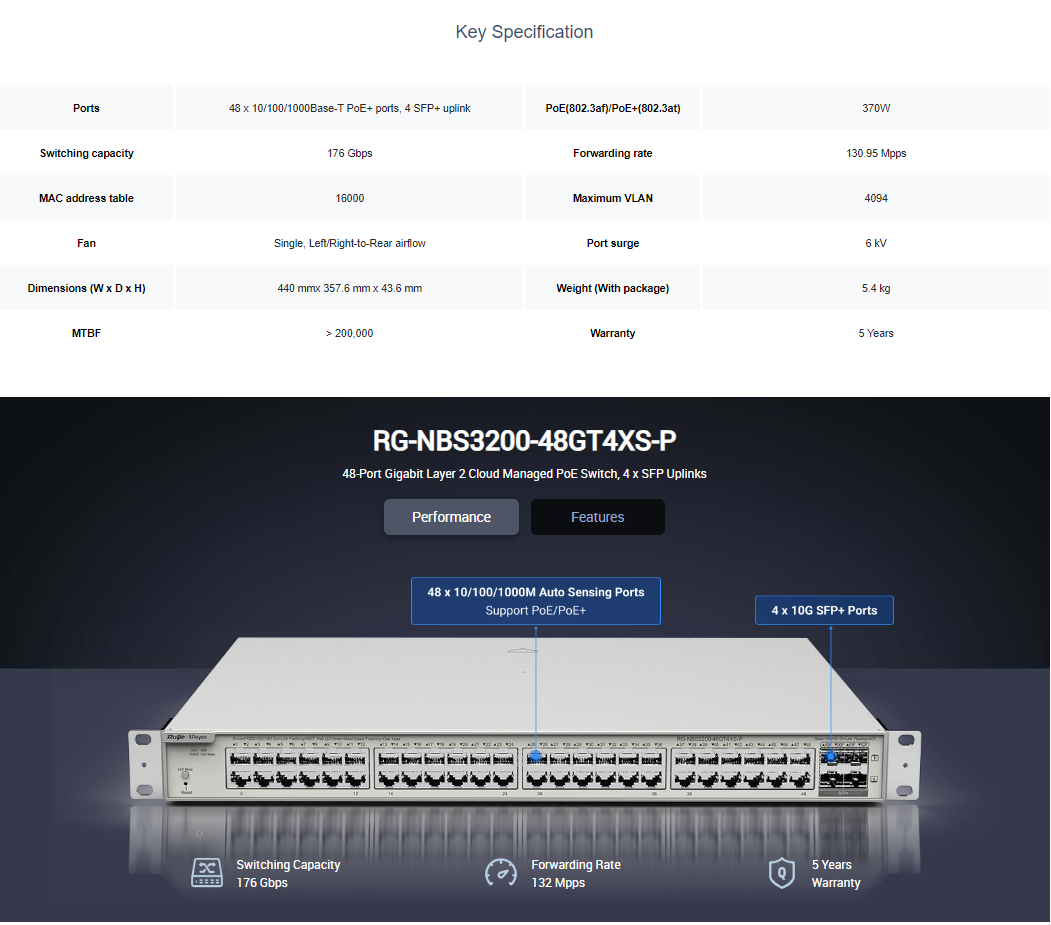The image size is (1051, 925).
Task: Switch to the Performance tab
Action: pyautogui.click(x=451, y=517)
